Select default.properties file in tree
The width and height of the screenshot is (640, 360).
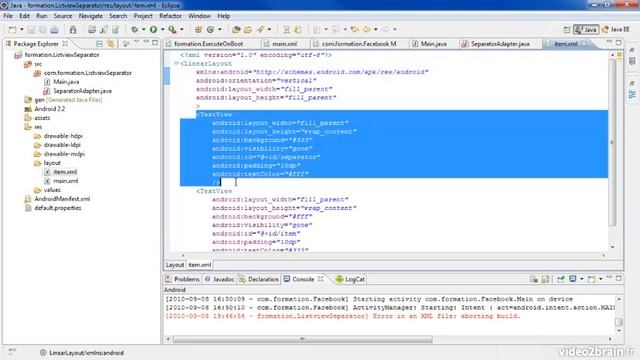pos(58,208)
